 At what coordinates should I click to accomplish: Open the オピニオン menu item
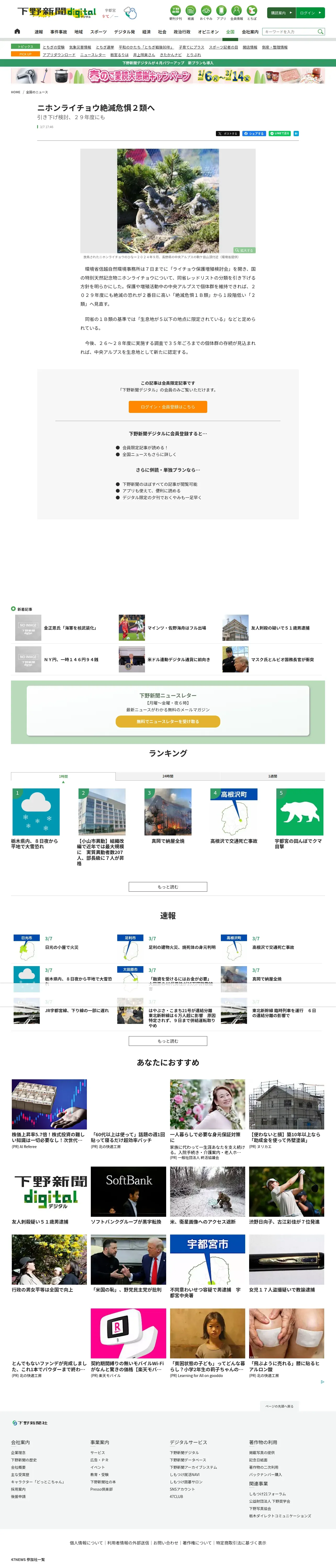pyautogui.click(x=208, y=32)
